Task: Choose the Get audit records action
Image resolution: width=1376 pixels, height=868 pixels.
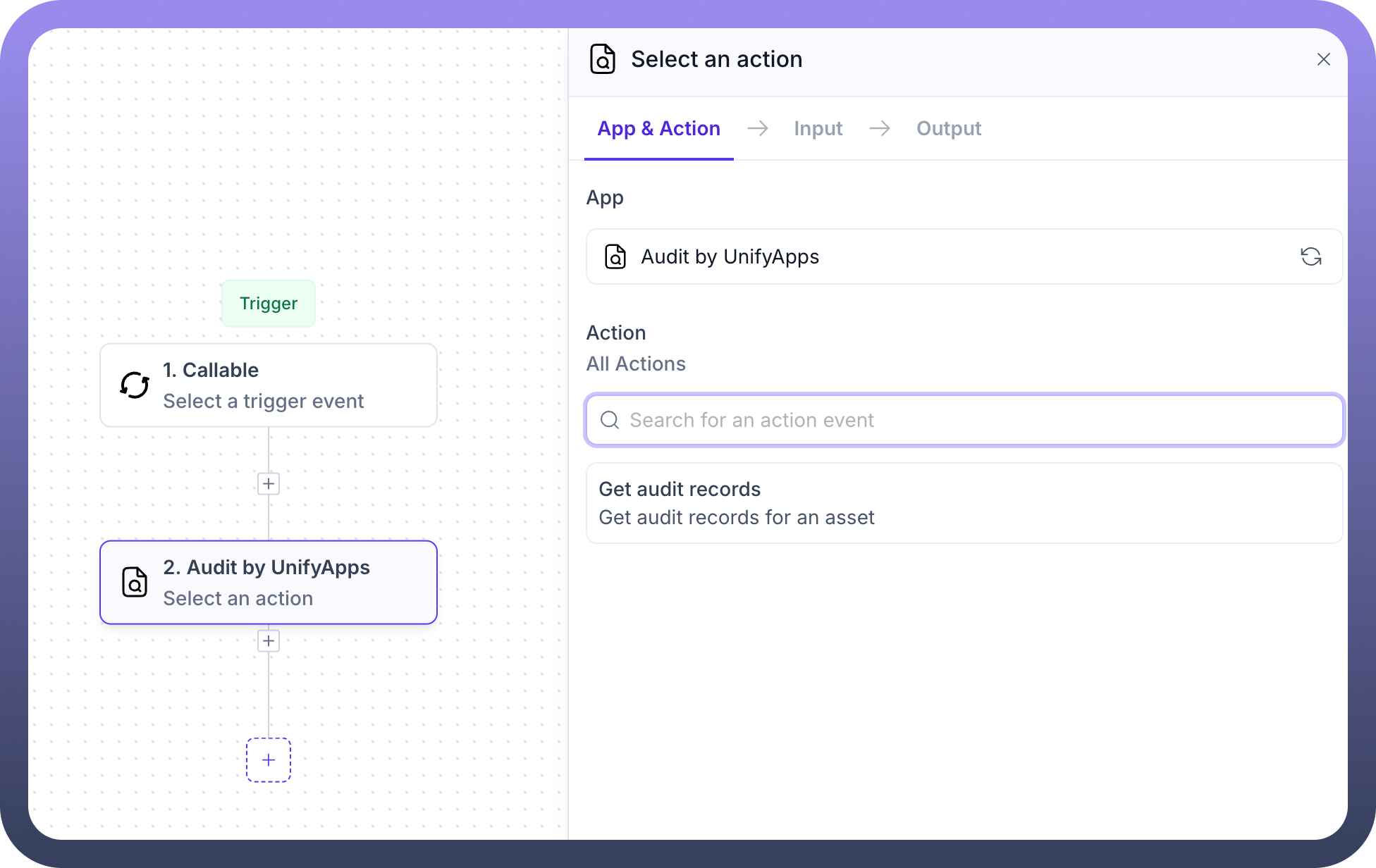Action: pos(964,503)
